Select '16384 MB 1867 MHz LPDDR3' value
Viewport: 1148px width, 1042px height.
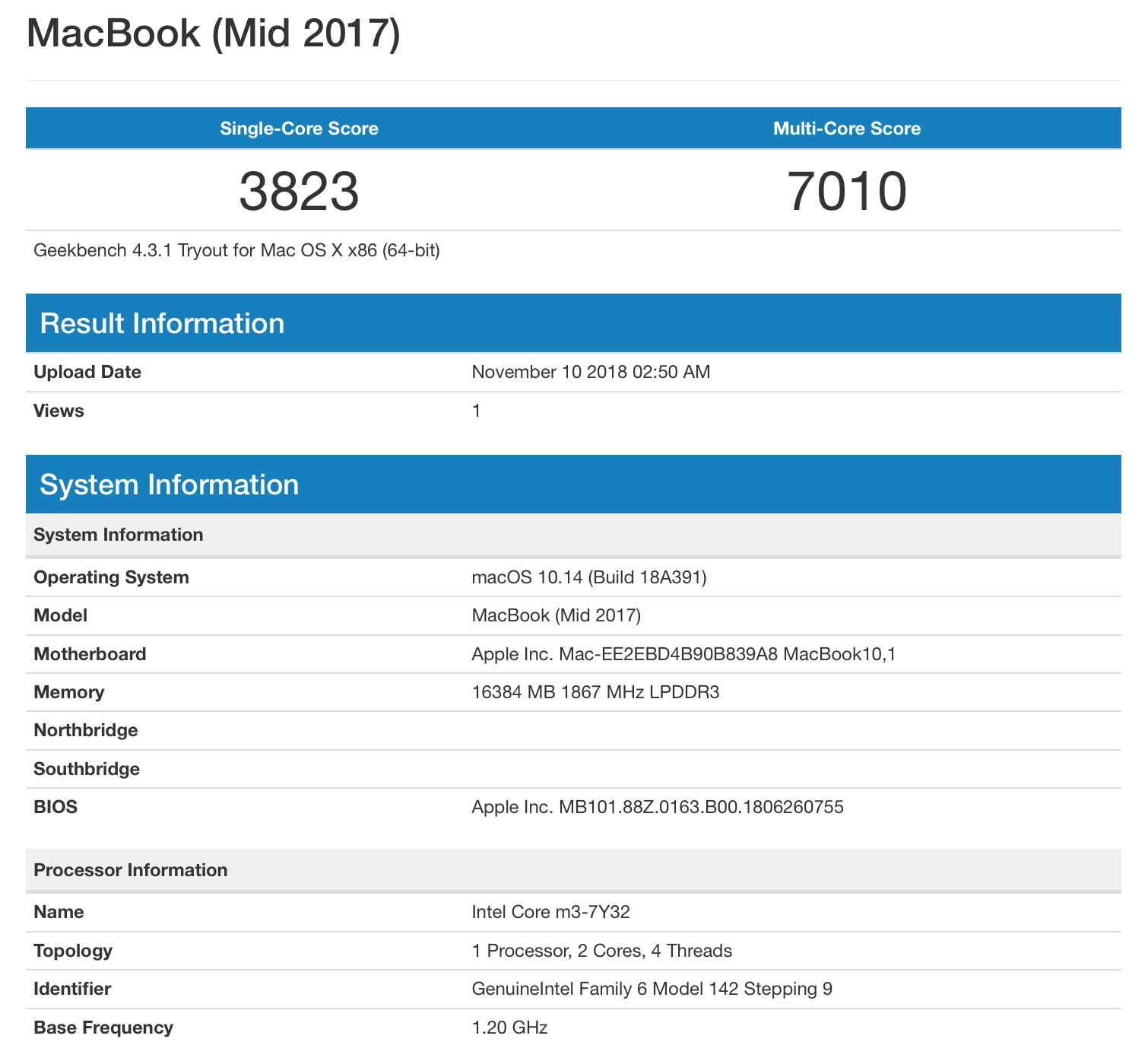click(x=595, y=692)
